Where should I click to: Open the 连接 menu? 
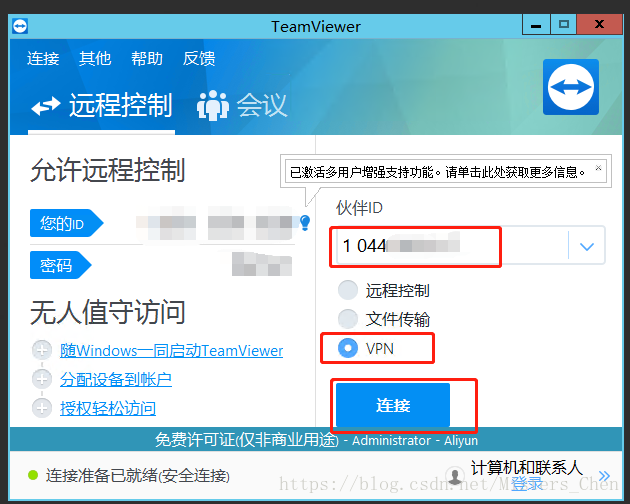pos(43,59)
